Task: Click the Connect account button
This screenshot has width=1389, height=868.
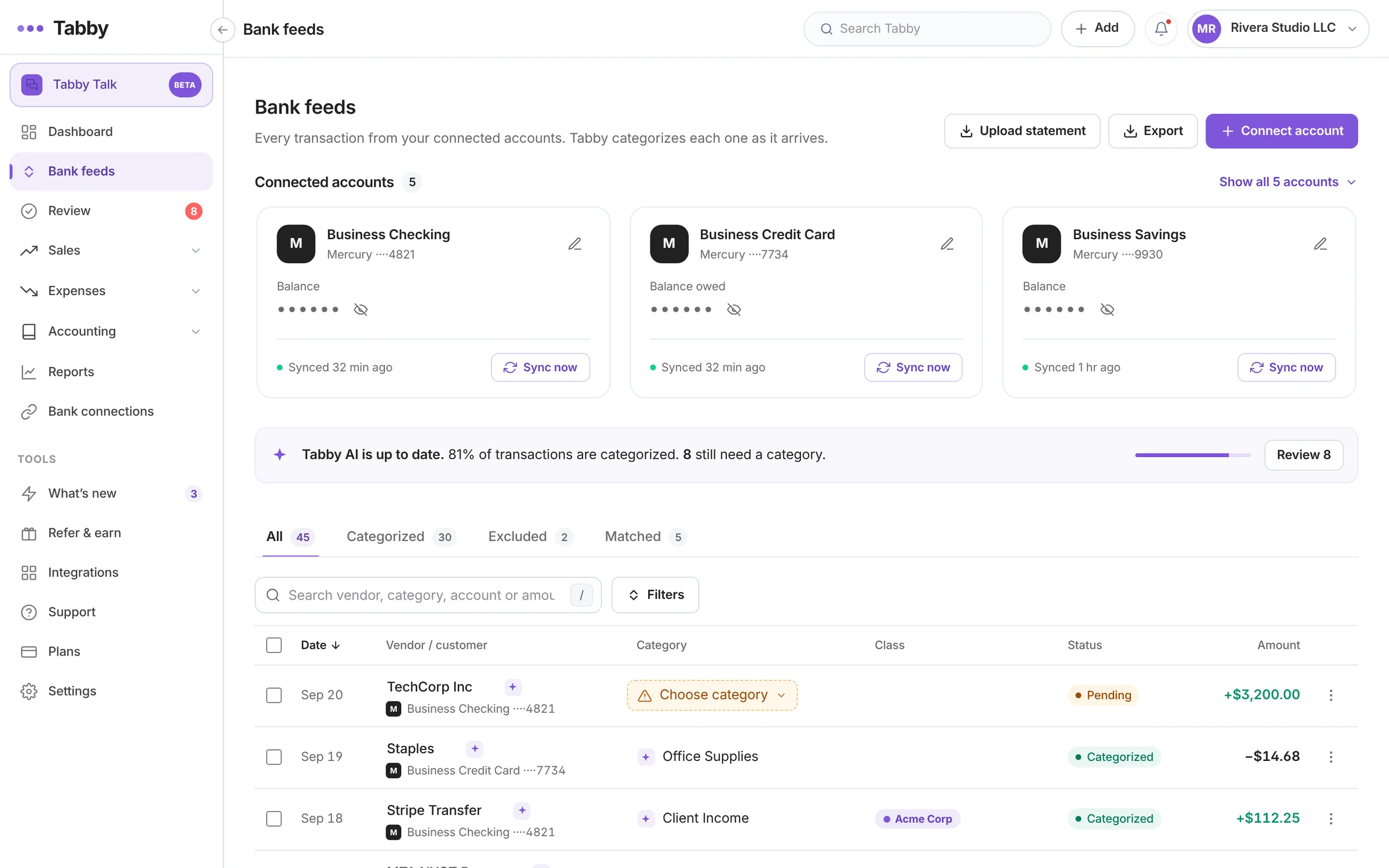Action: click(x=1281, y=131)
